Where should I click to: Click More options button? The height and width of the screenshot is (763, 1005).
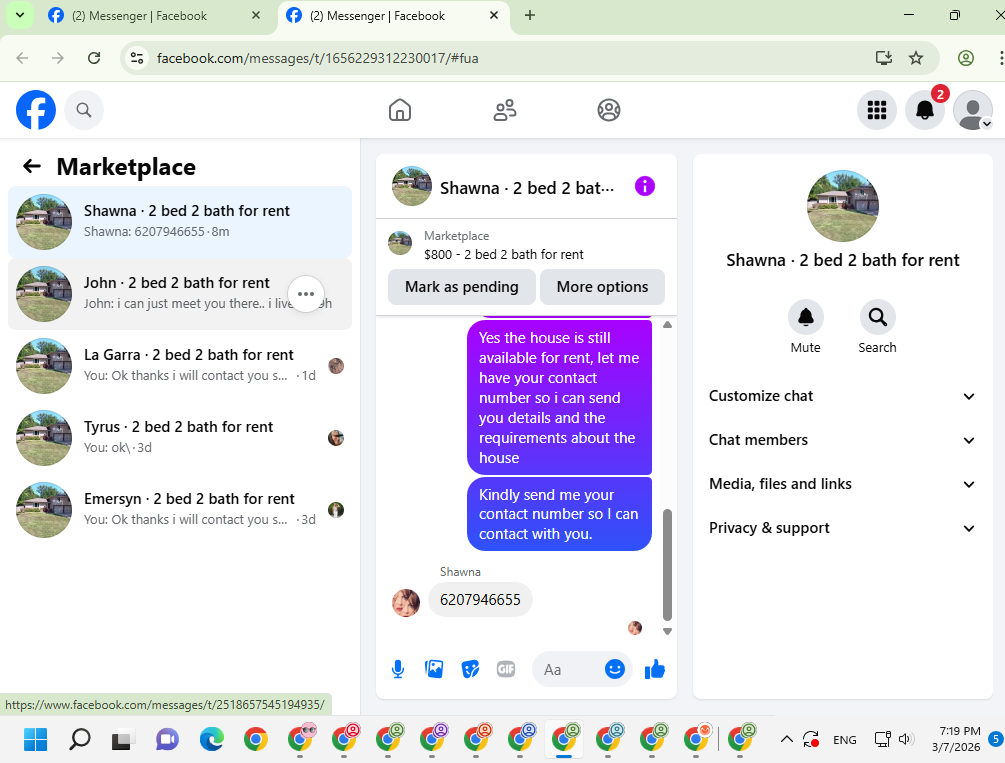click(602, 287)
